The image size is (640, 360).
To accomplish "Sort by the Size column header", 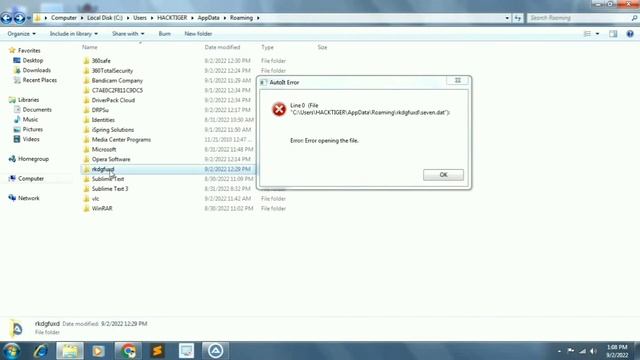I will [322, 47].
